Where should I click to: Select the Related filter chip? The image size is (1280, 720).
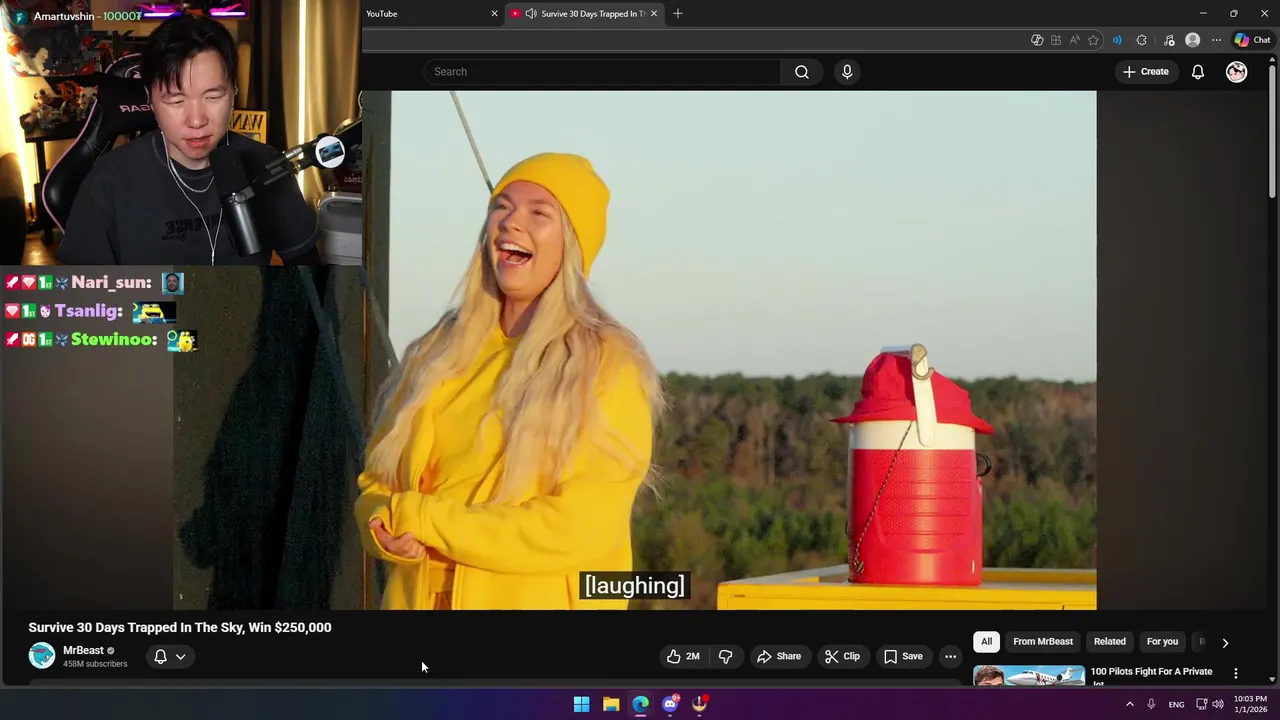[x=1109, y=642]
